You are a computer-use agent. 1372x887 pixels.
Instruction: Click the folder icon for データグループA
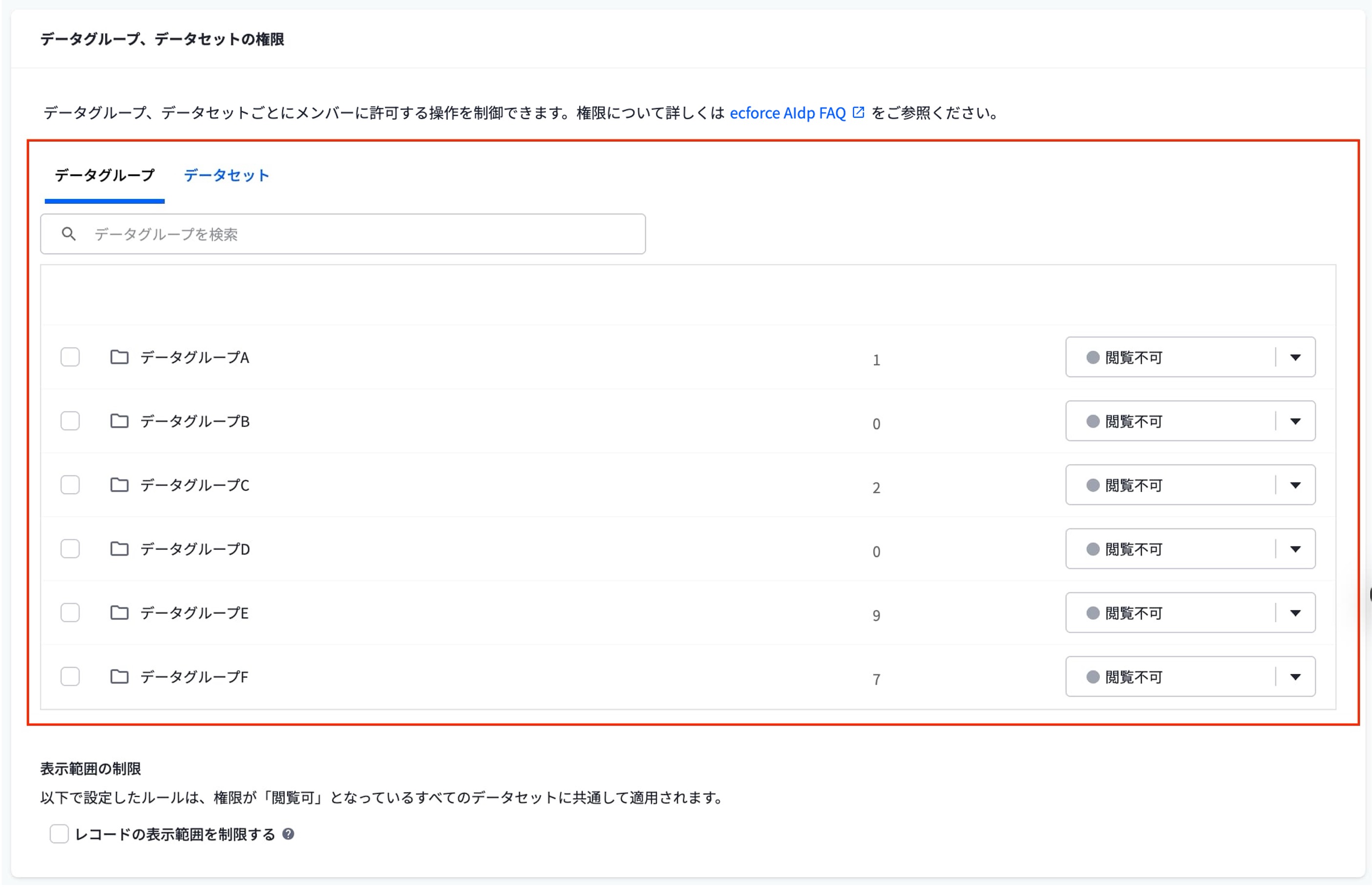(x=119, y=357)
